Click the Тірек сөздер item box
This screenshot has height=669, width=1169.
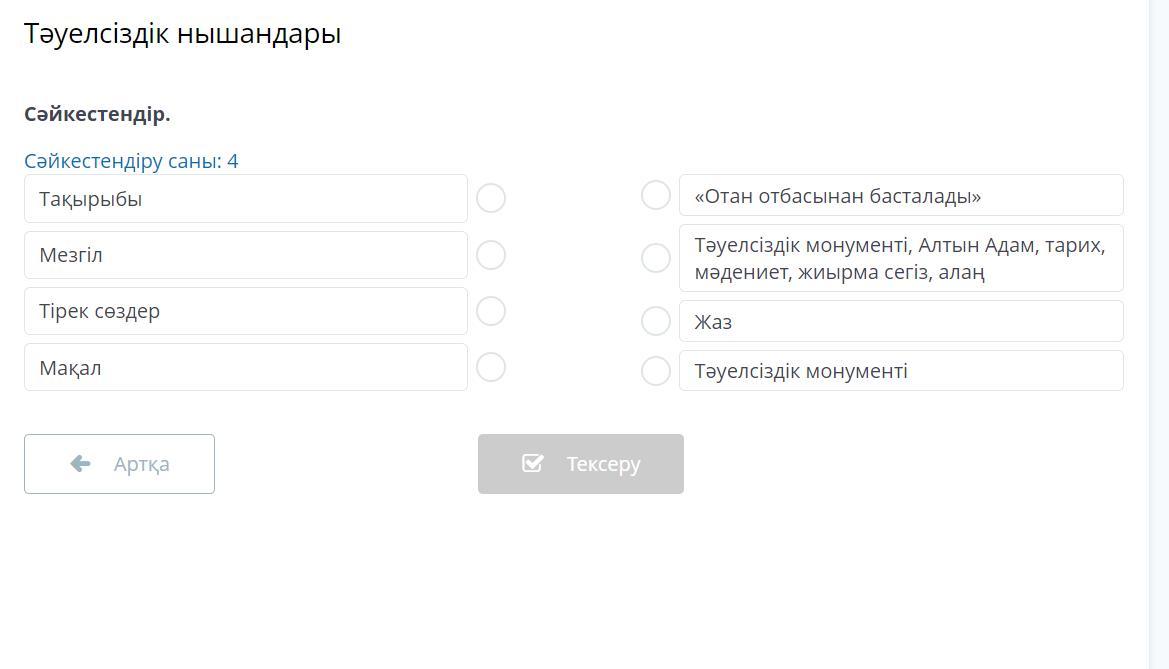[x=245, y=311]
